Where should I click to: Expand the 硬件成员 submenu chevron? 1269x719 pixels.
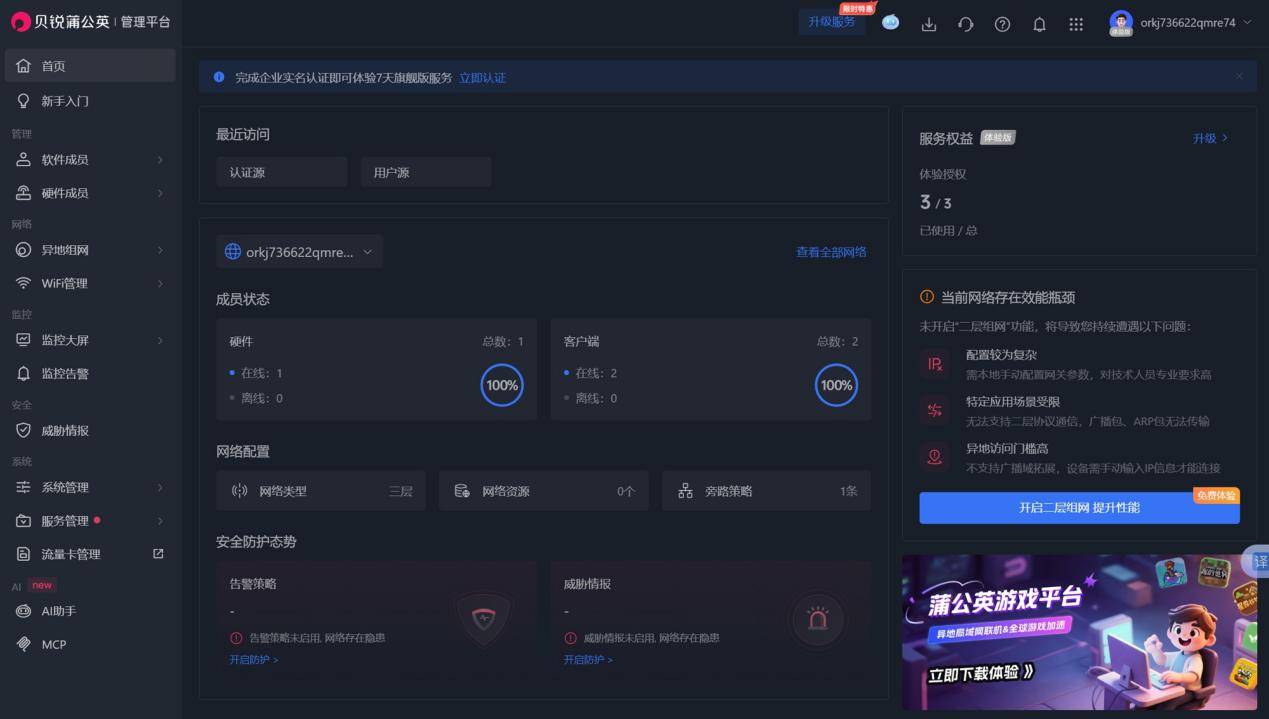(160, 193)
